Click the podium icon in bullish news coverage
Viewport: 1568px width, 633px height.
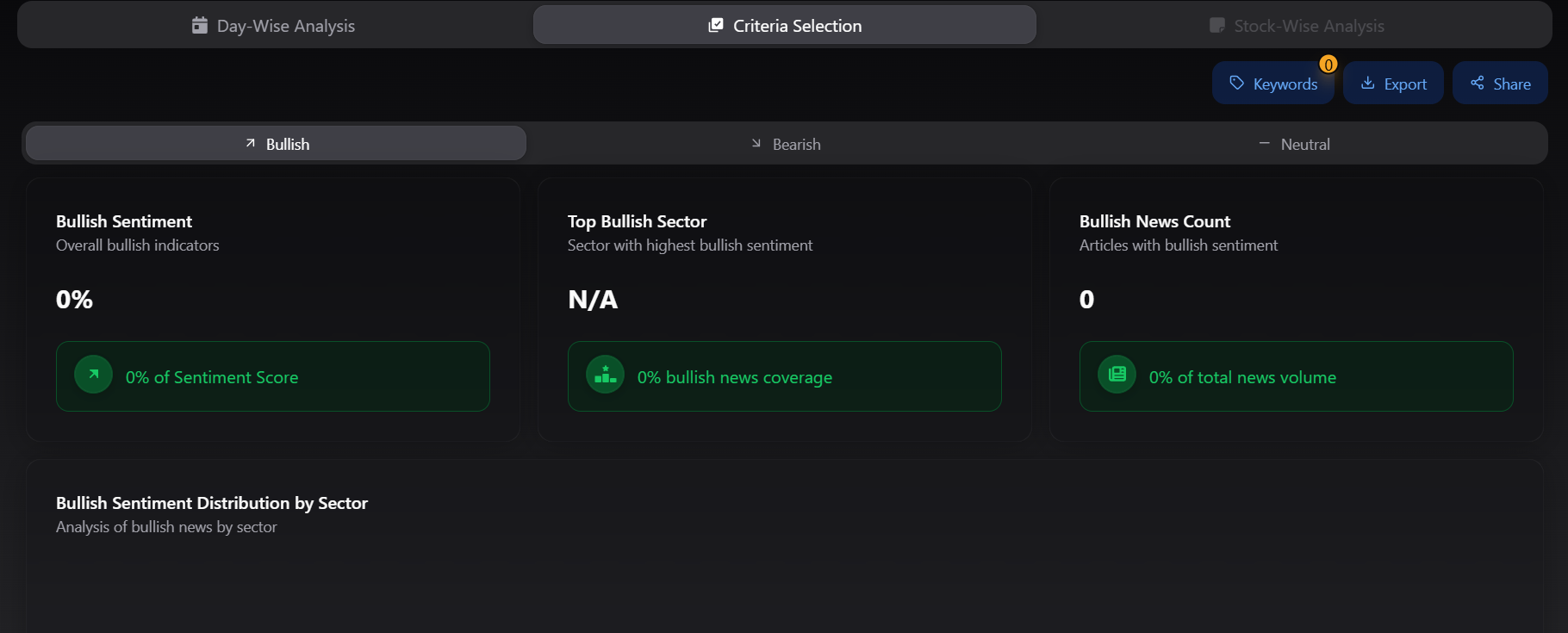click(605, 375)
